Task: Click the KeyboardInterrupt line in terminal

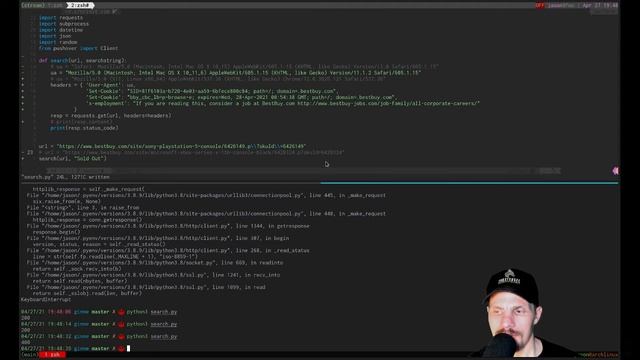Action: click(x=46, y=300)
